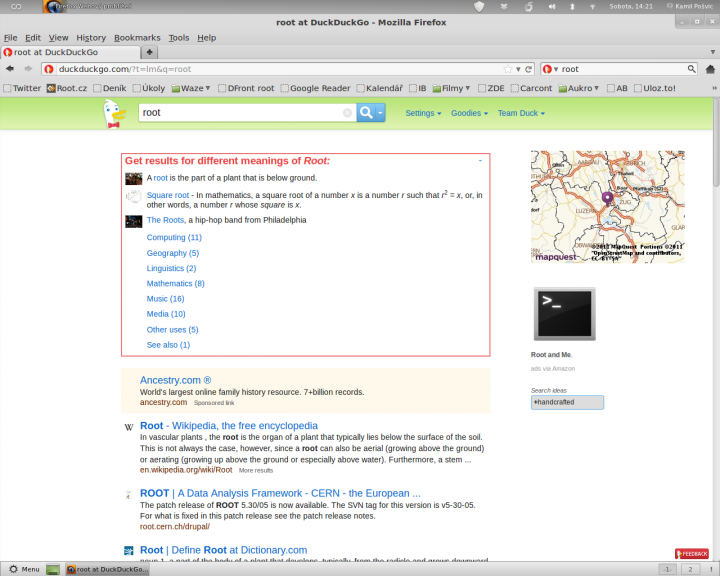Switch to workspace 2 in the taskbar
This screenshot has height=576, width=720.
point(690,570)
